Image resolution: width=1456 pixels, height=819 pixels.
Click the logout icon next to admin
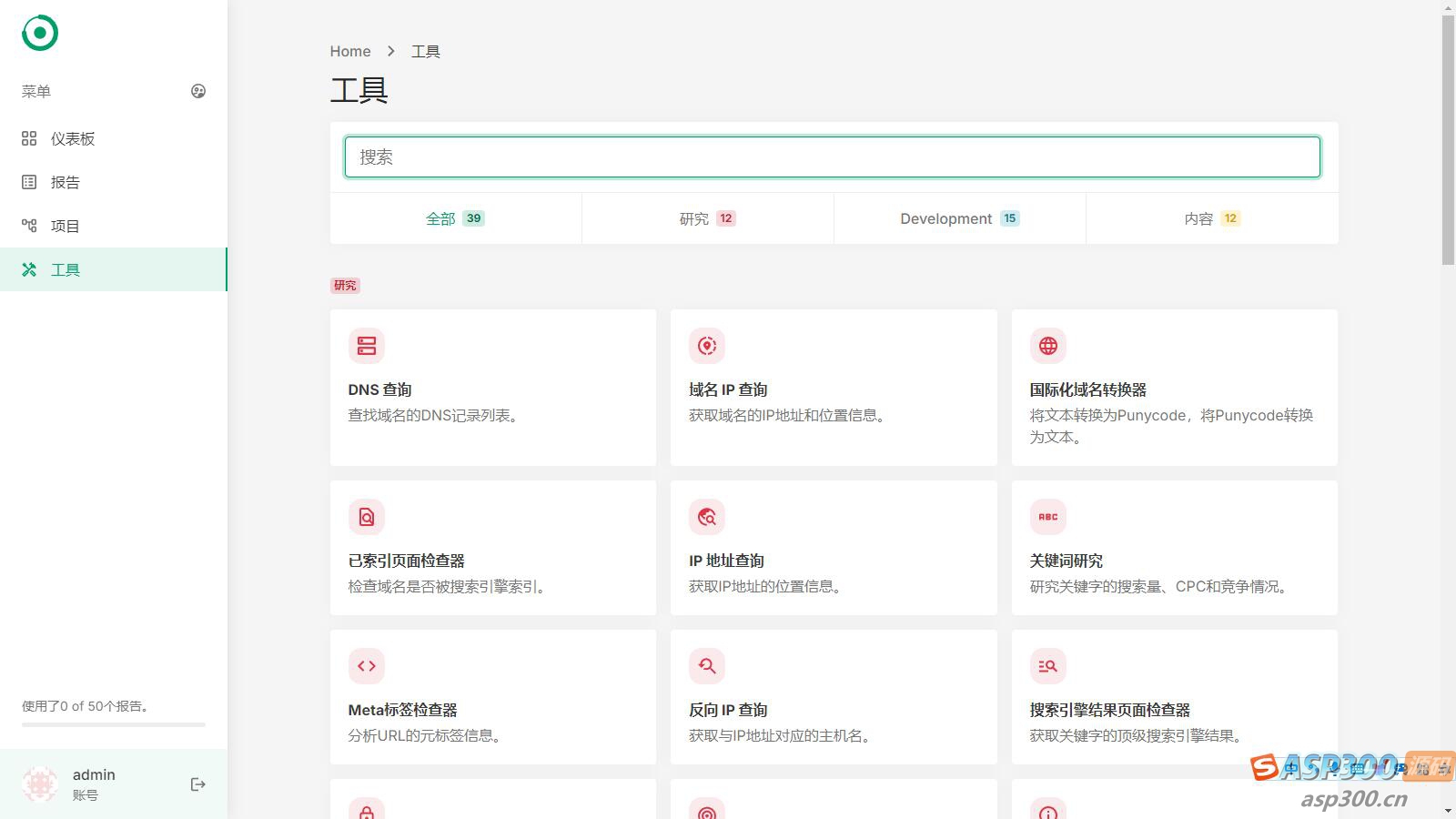(x=198, y=784)
